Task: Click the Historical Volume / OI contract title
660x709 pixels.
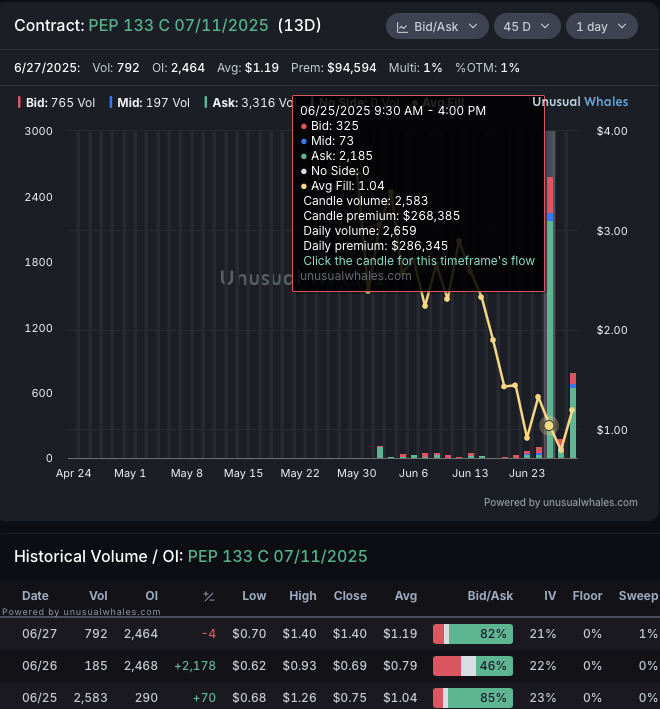Action: 277,556
